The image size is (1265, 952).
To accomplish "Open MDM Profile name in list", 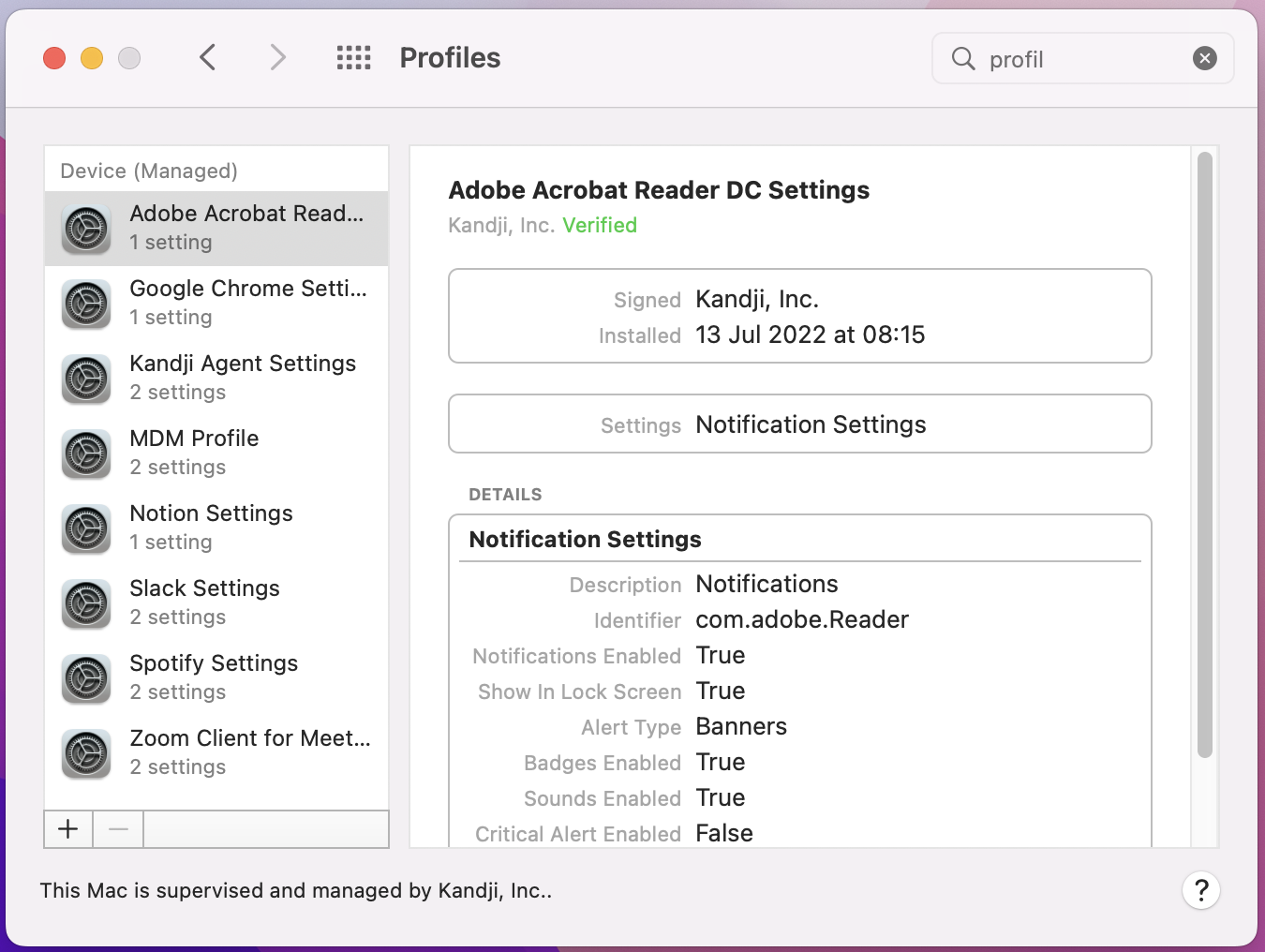I will tap(194, 439).
